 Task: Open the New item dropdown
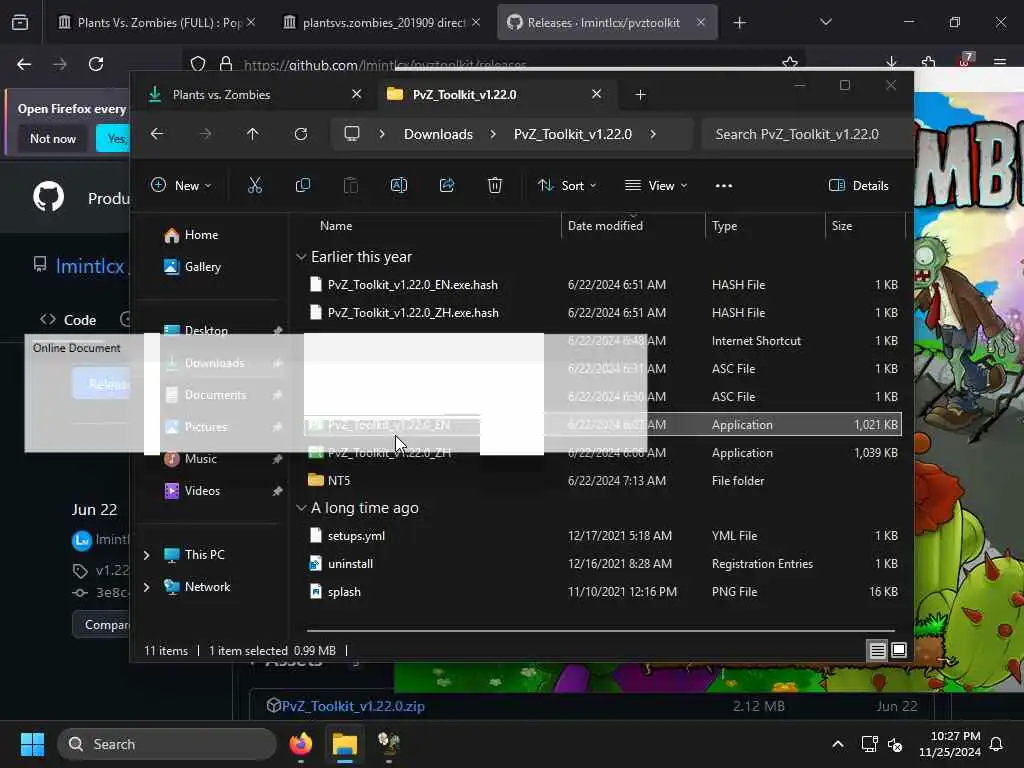181,185
